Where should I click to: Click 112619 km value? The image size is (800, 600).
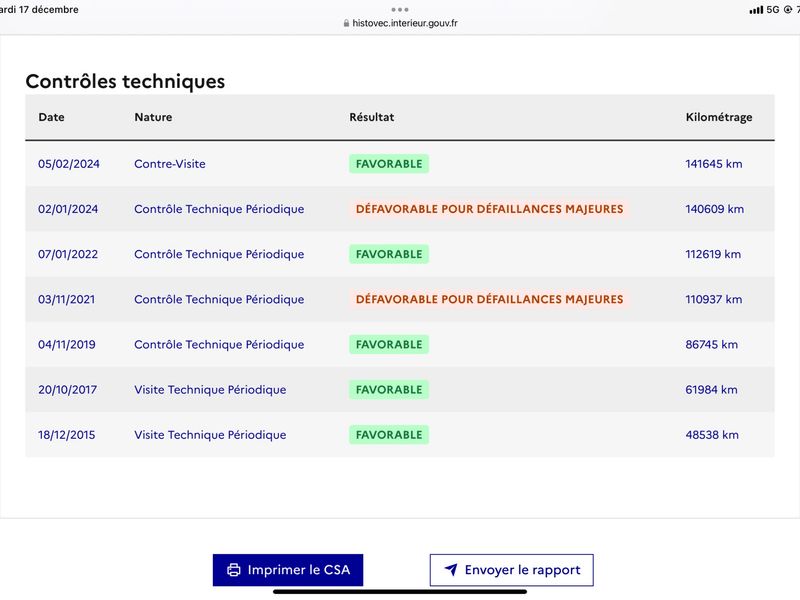coord(713,254)
